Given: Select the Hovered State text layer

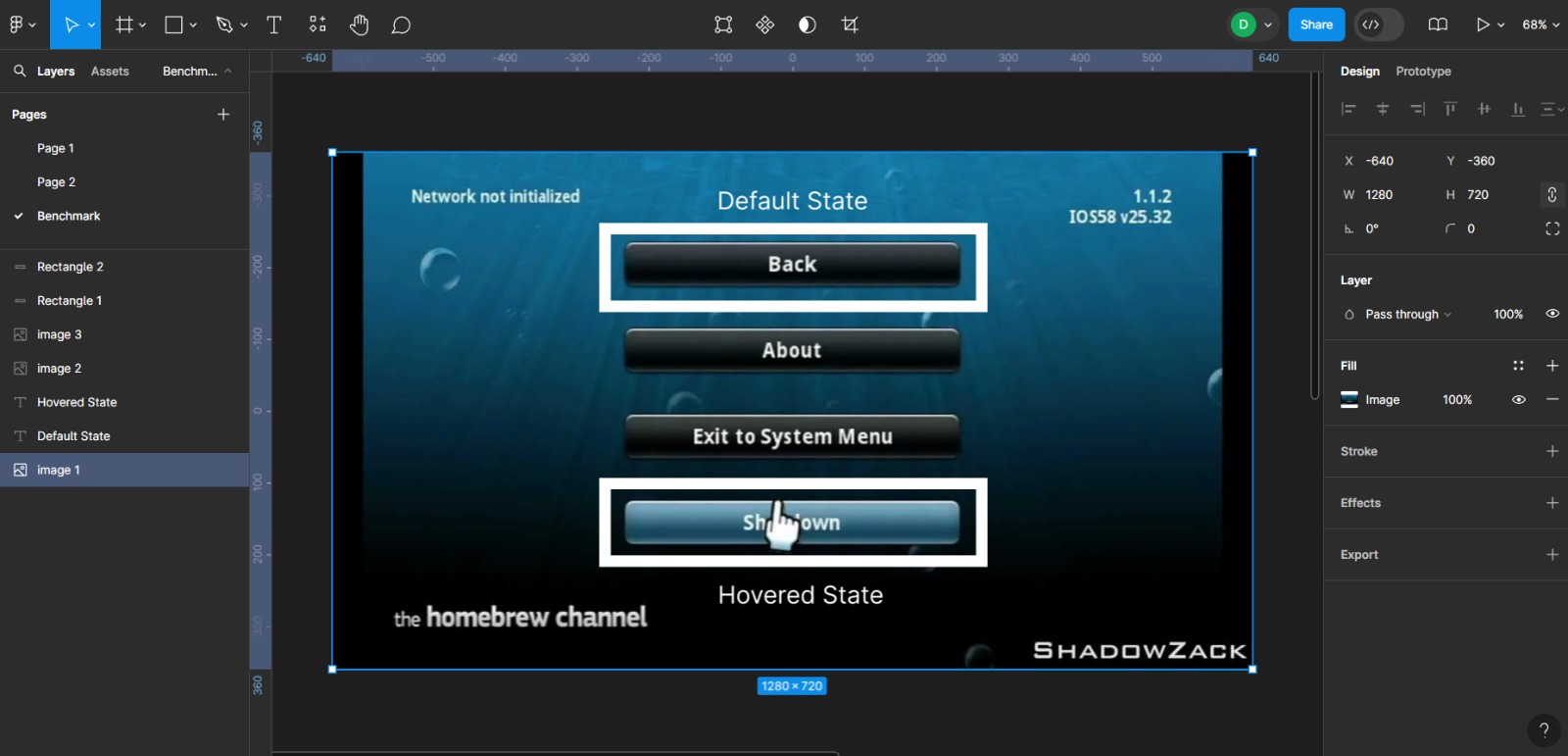Looking at the screenshot, I should pos(124,402).
